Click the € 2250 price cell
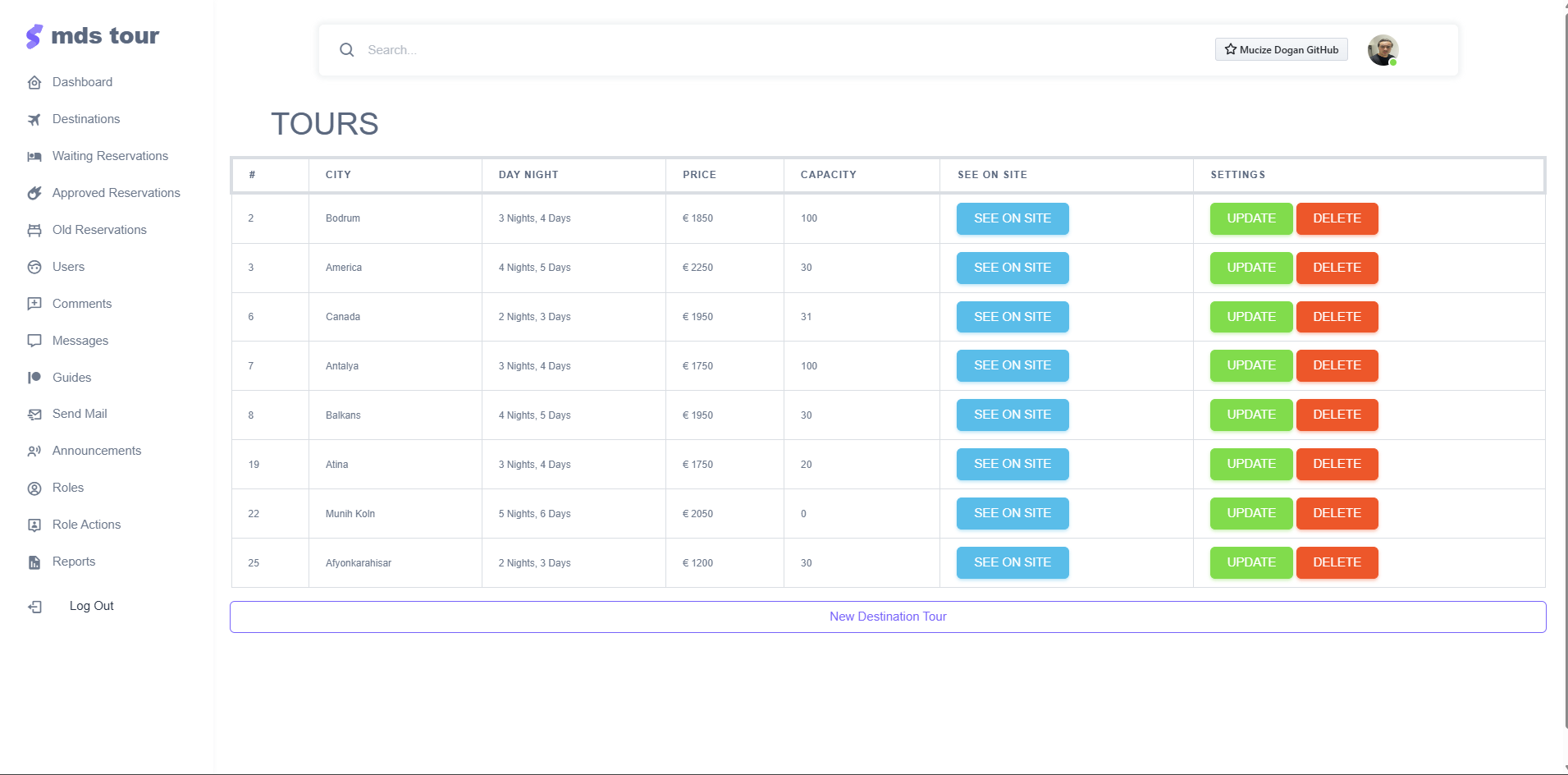The width and height of the screenshot is (1568, 775). click(x=725, y=268)
